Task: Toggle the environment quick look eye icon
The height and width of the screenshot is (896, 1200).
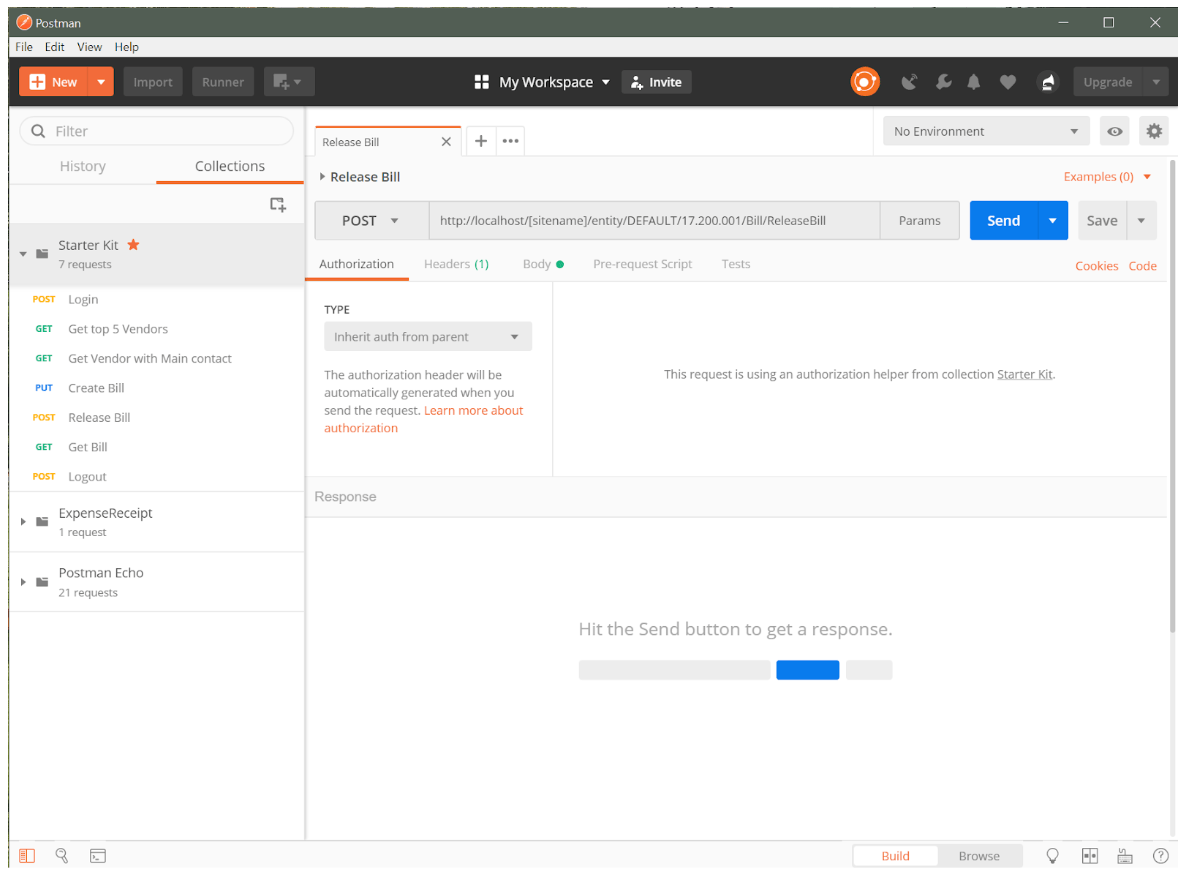Action: click(x=1114, y=131)
